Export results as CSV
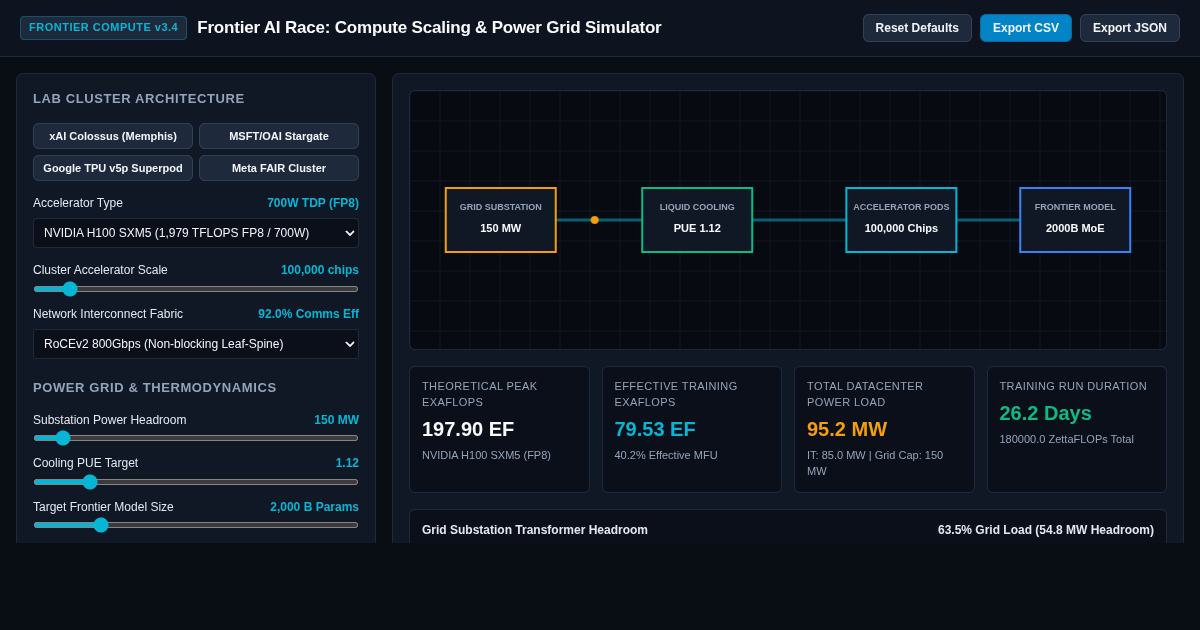 click(1026, 28)
